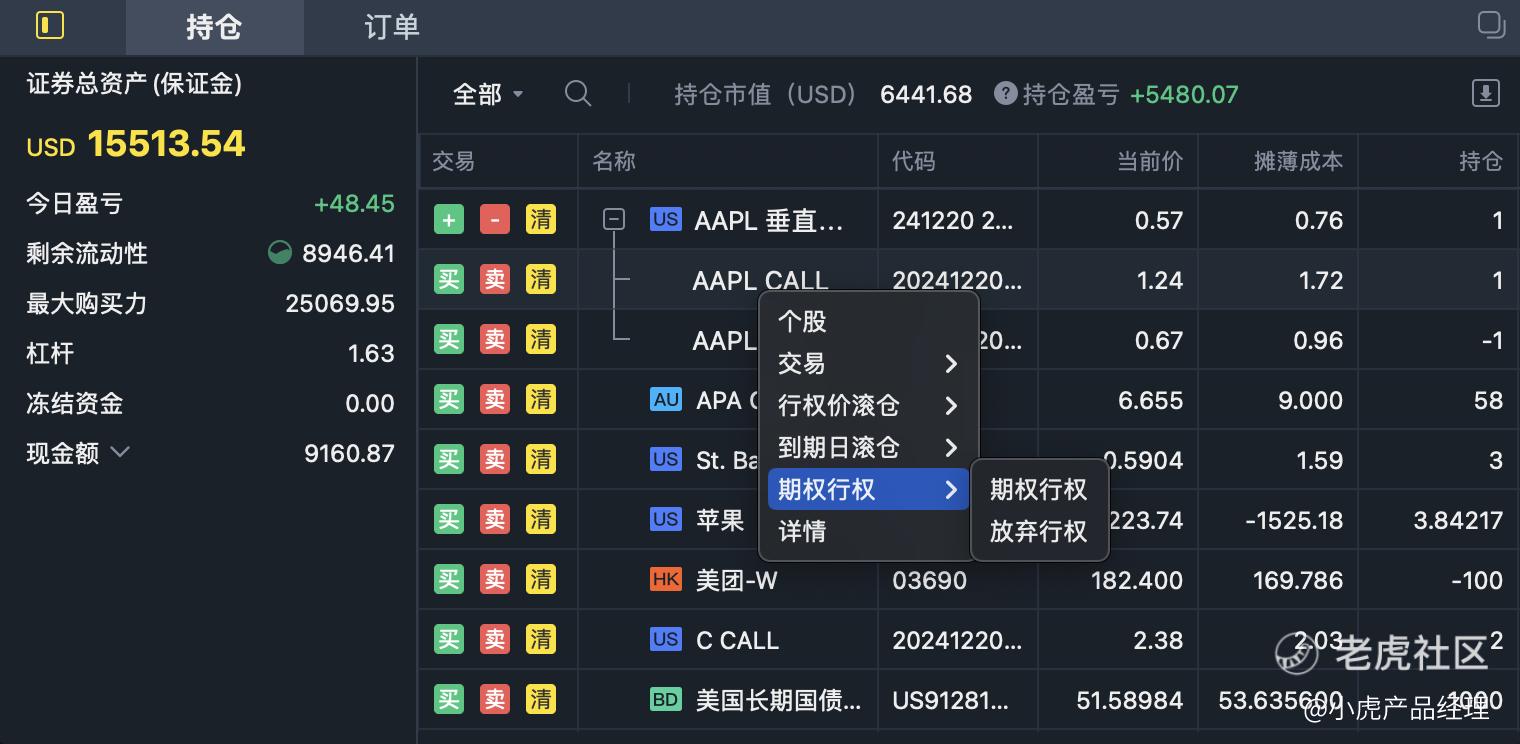The height and width of the screenshot is (744, 1520).
Task: Collapse the AAPL 垂直 spread tree
Action: click(x=614, y=219)
